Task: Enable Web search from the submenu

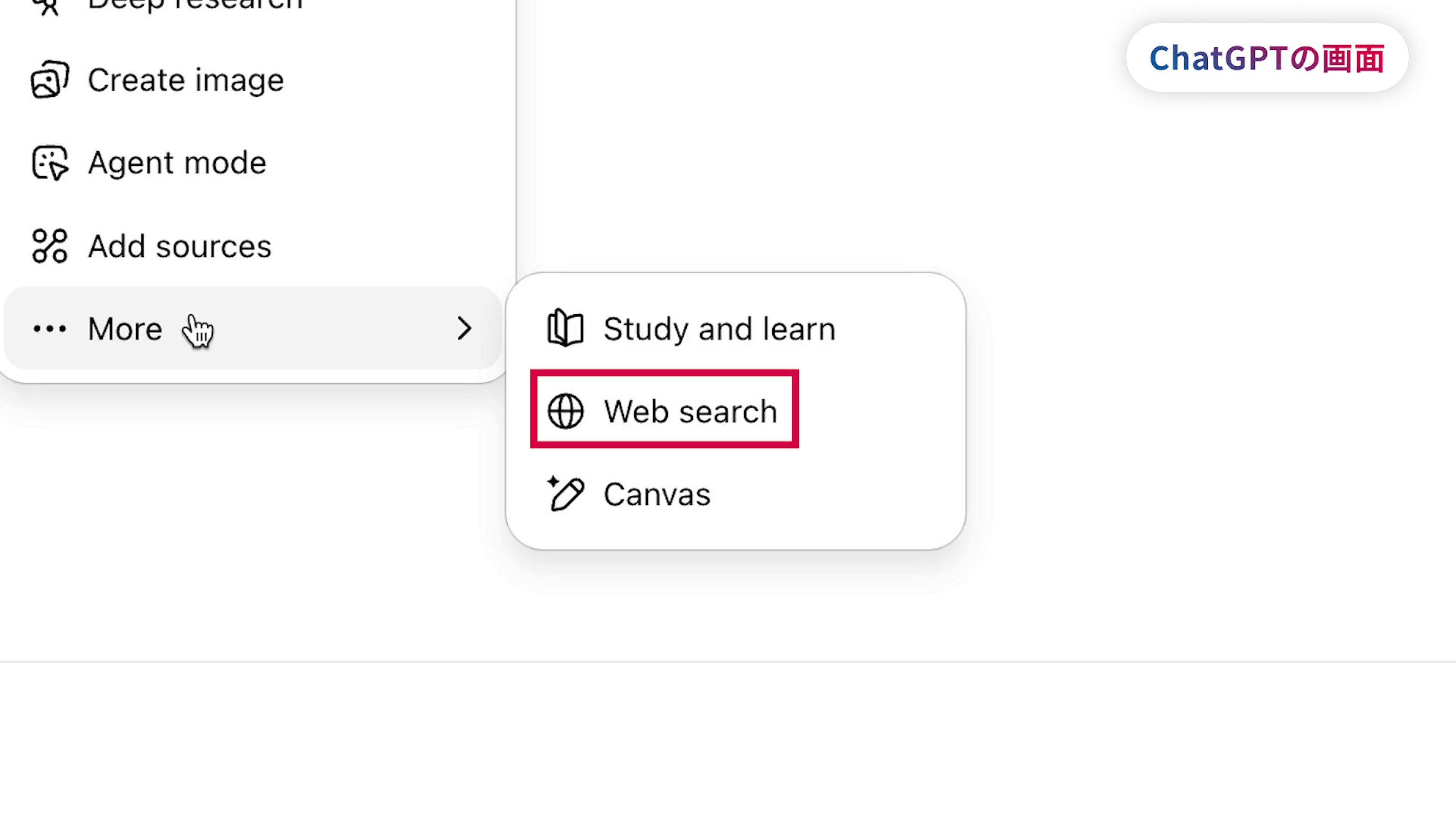Action: click(690, 411)
